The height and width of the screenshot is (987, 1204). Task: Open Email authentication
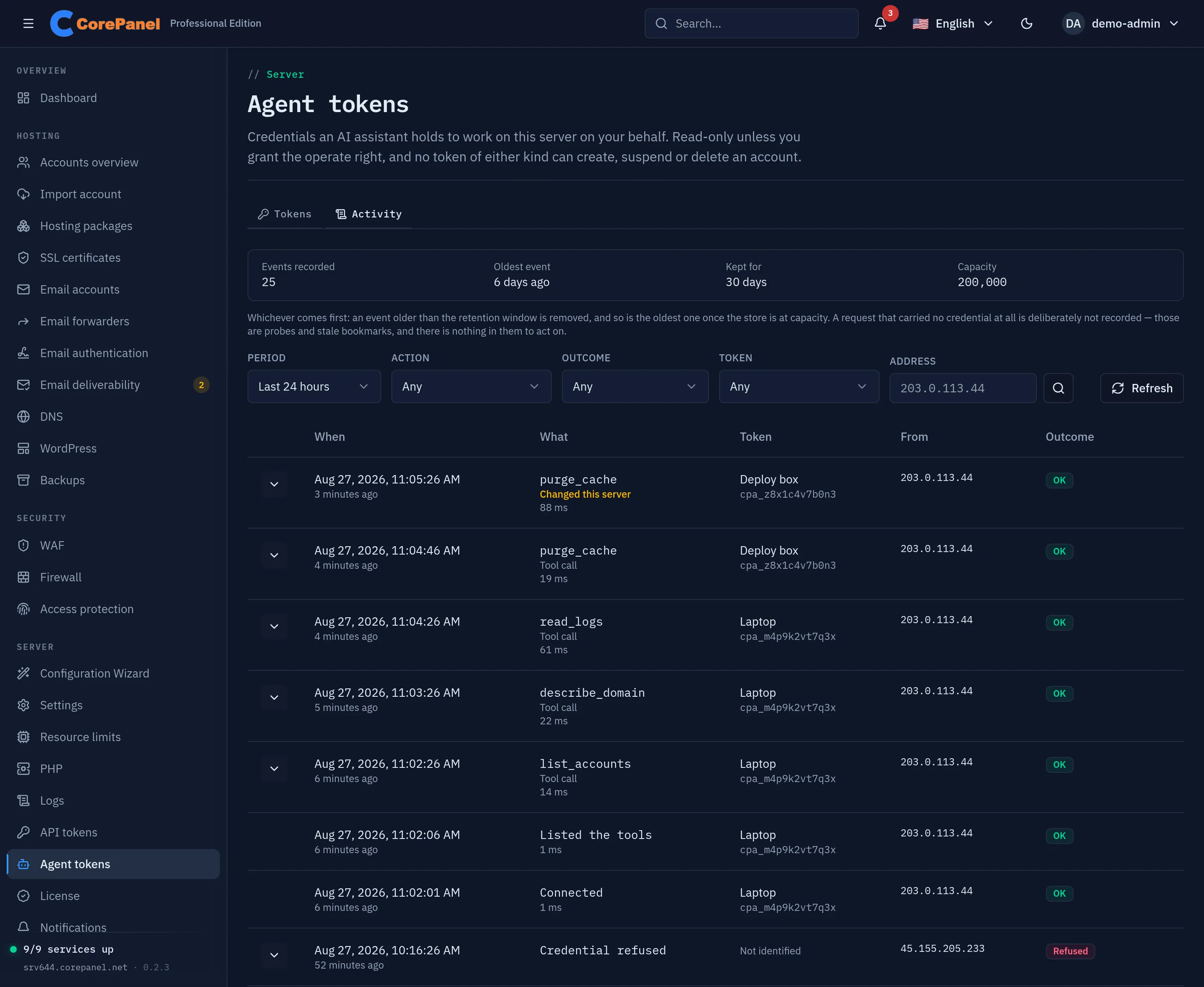[113, 354]
